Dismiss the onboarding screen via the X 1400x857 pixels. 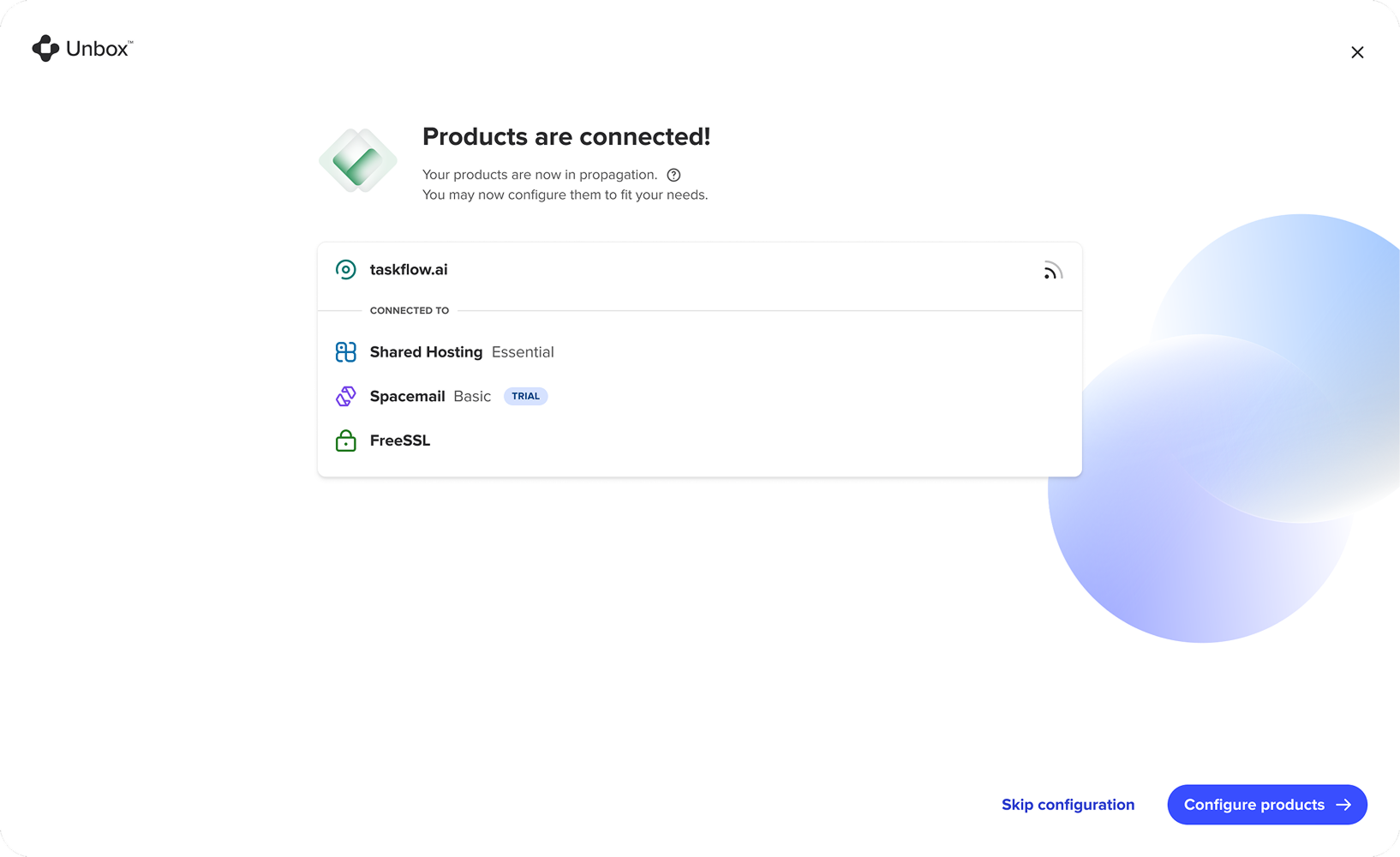coord(1357,52)
